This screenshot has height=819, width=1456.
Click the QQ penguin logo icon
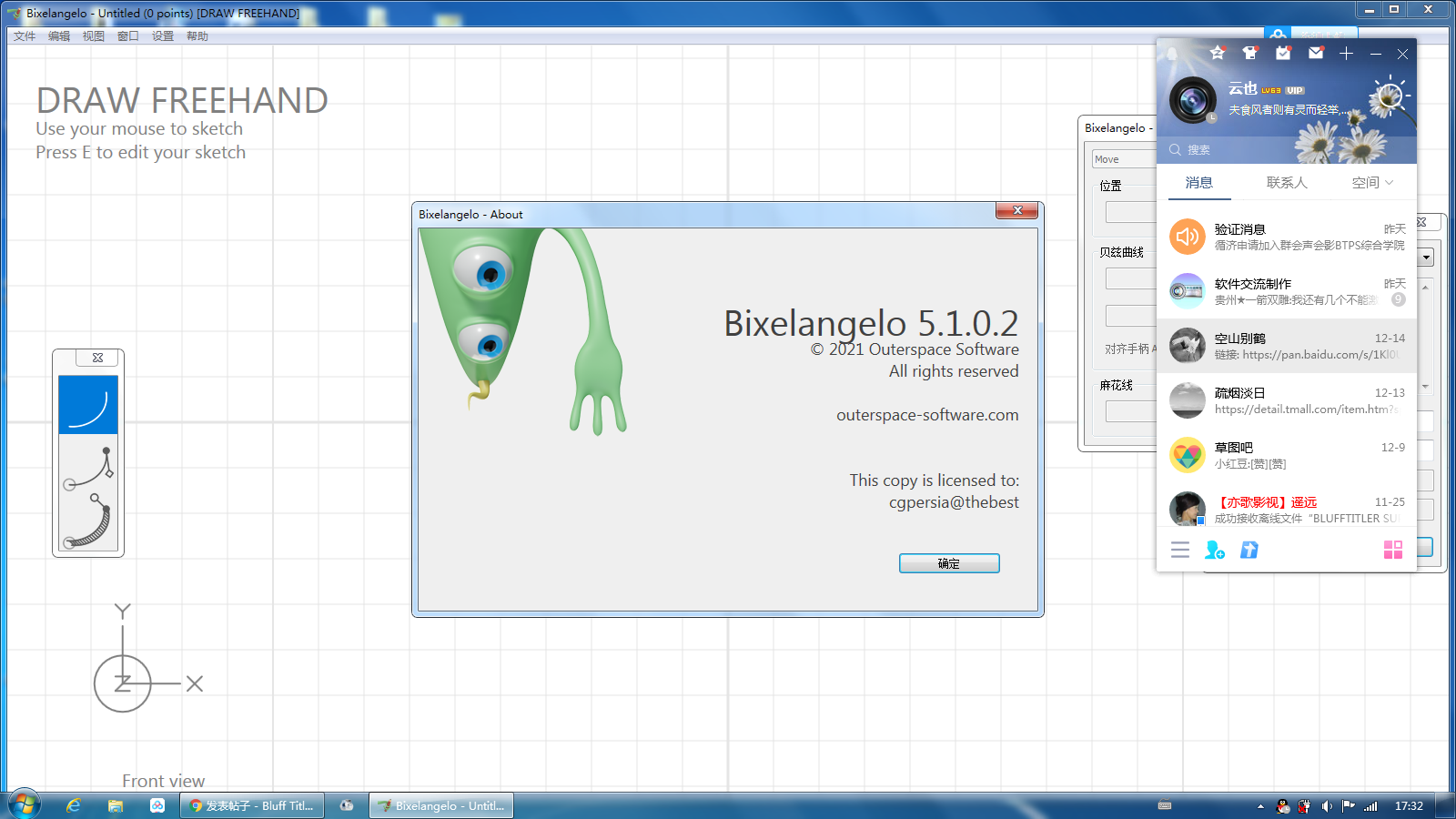pos(1173,54)
